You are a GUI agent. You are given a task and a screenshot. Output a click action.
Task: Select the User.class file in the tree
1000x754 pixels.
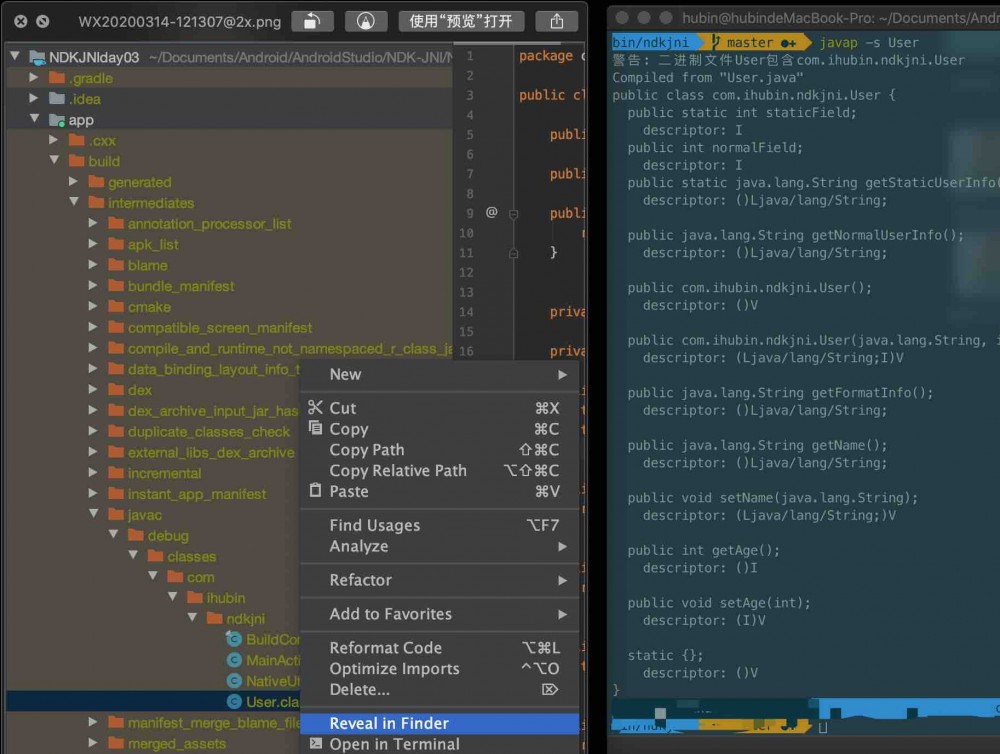coord(272,702)
